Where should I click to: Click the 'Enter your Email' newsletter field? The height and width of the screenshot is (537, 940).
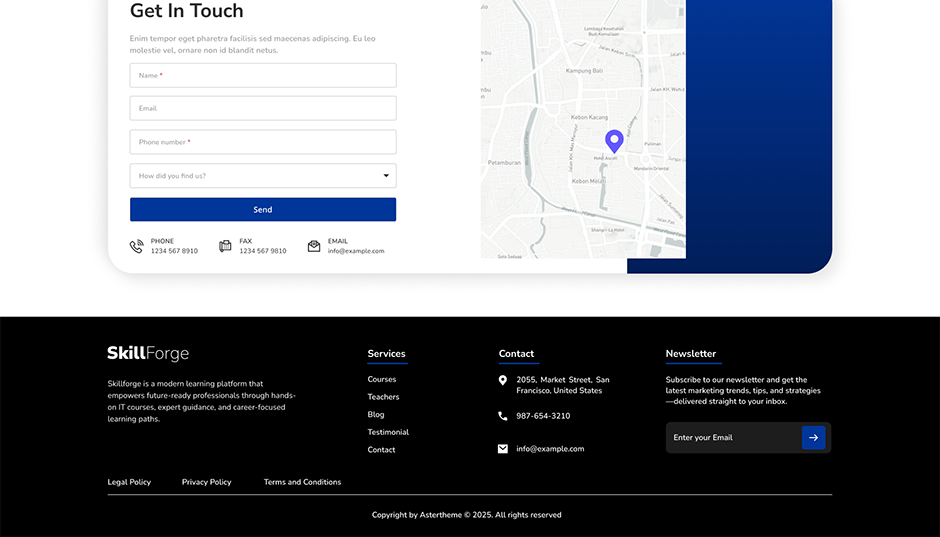click(733, 437)
